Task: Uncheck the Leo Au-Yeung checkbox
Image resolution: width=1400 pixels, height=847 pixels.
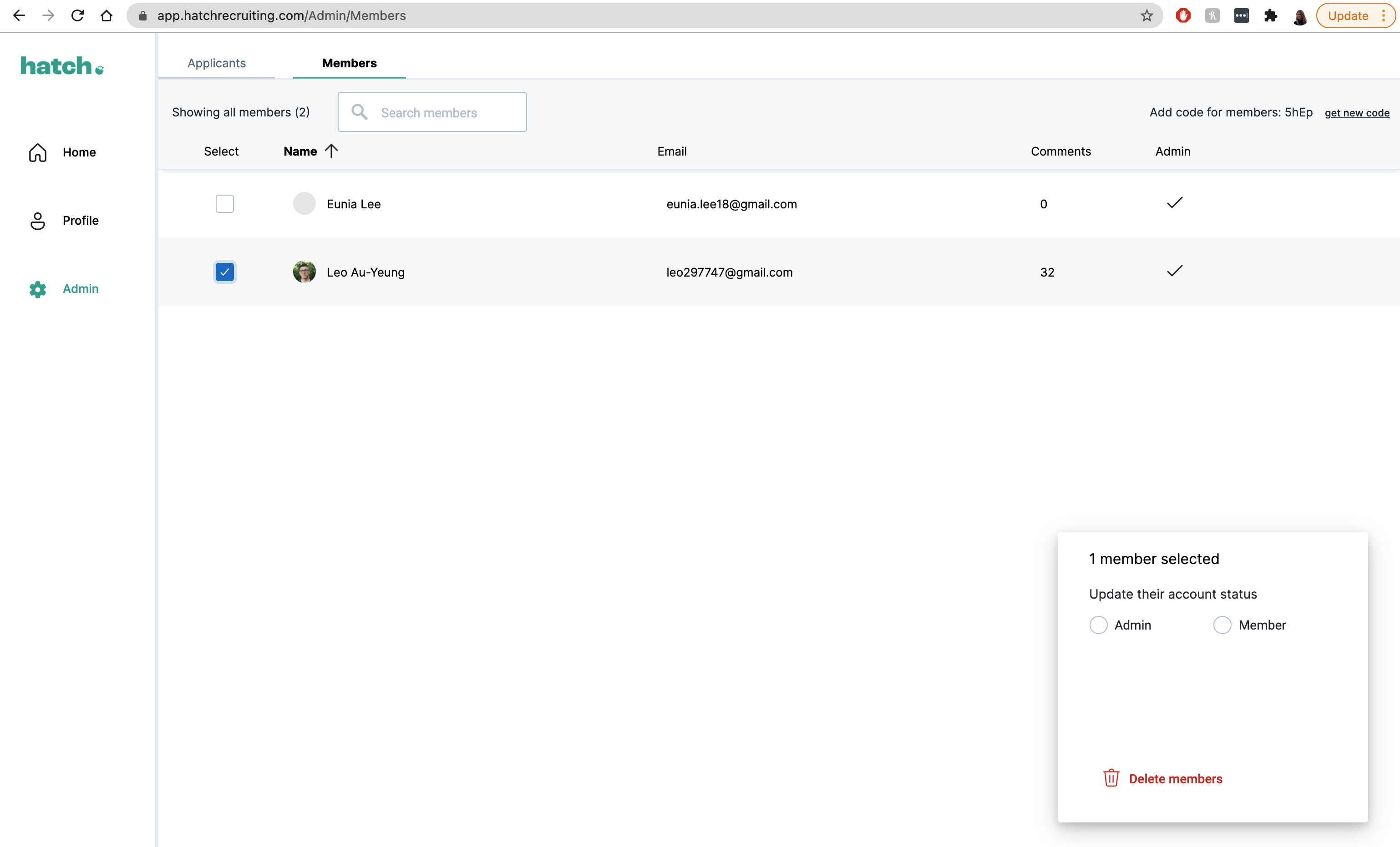Action: tap(224, 272)
